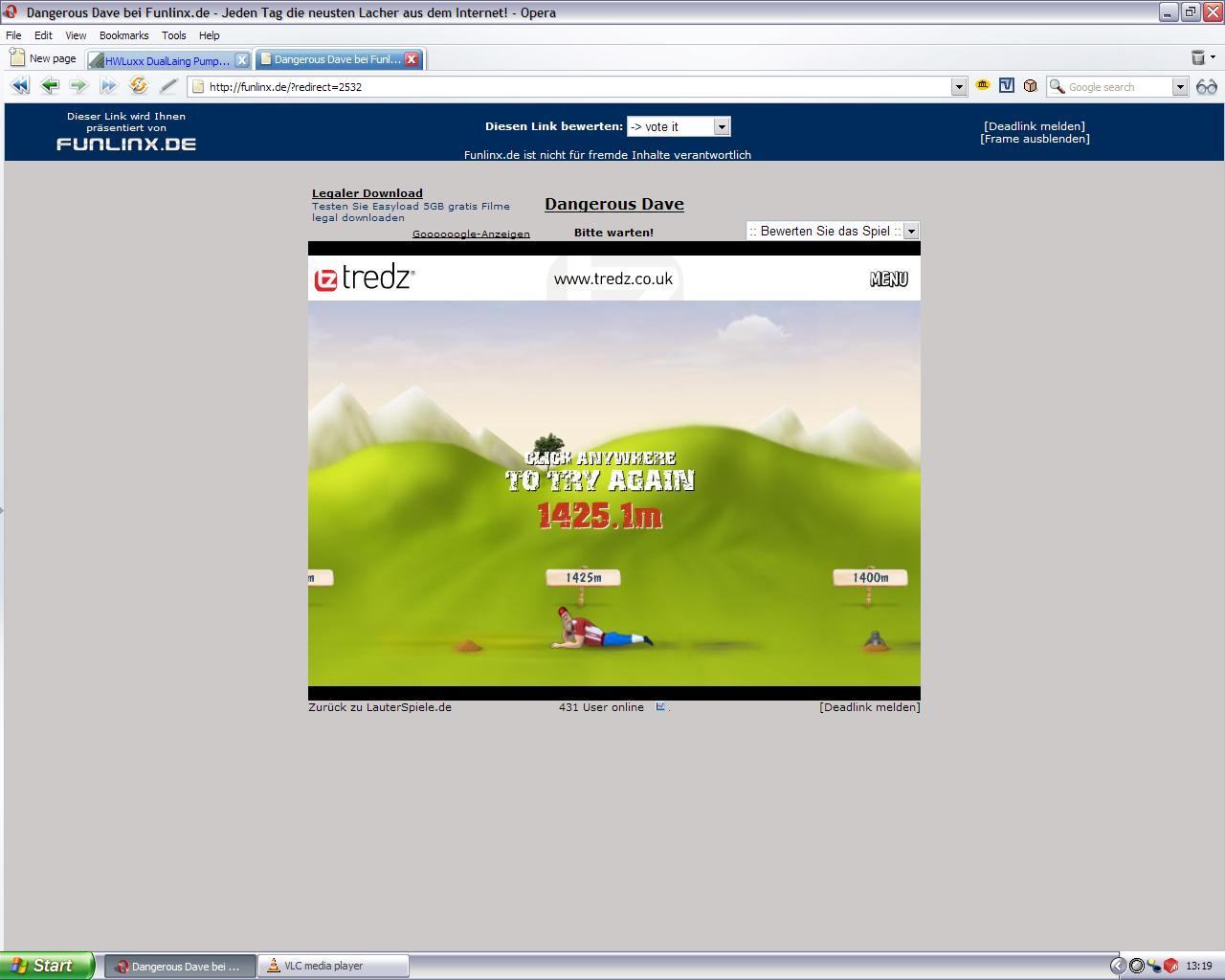Click the blue square icon near search
1225x980 pixels.
tap(1006, 85)
